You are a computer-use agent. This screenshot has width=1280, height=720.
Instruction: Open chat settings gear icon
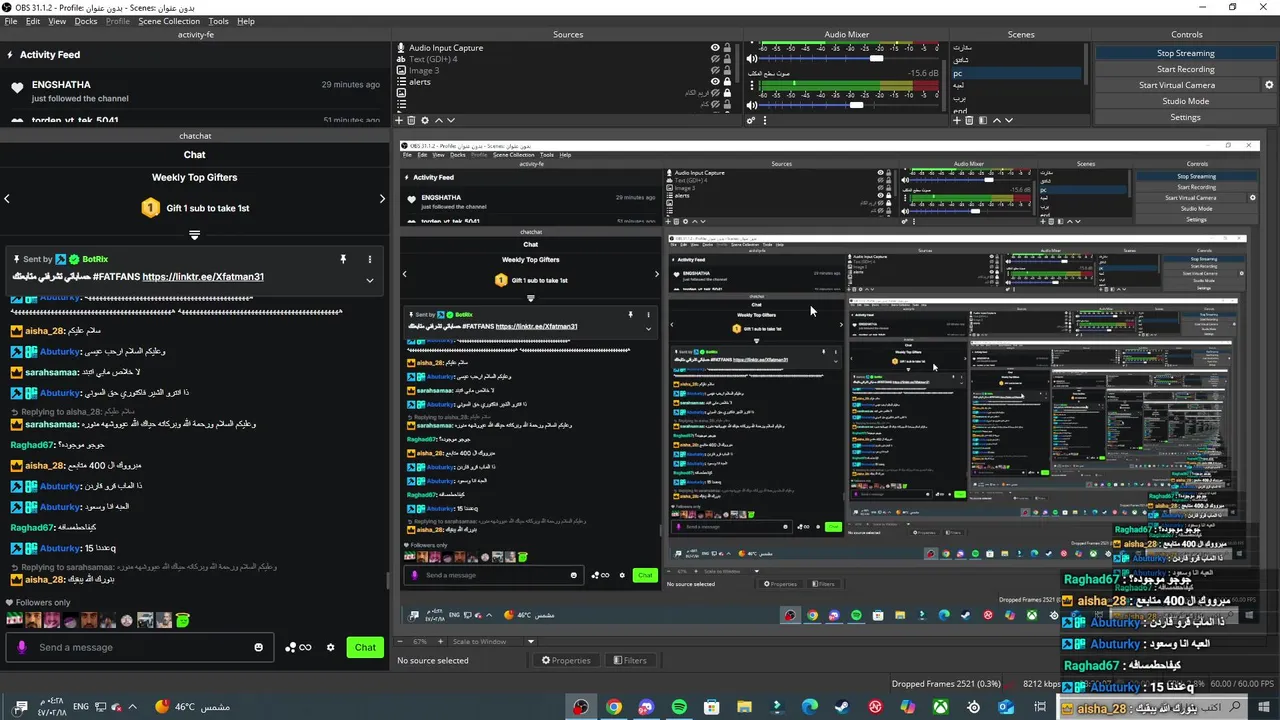click(331, 647)
